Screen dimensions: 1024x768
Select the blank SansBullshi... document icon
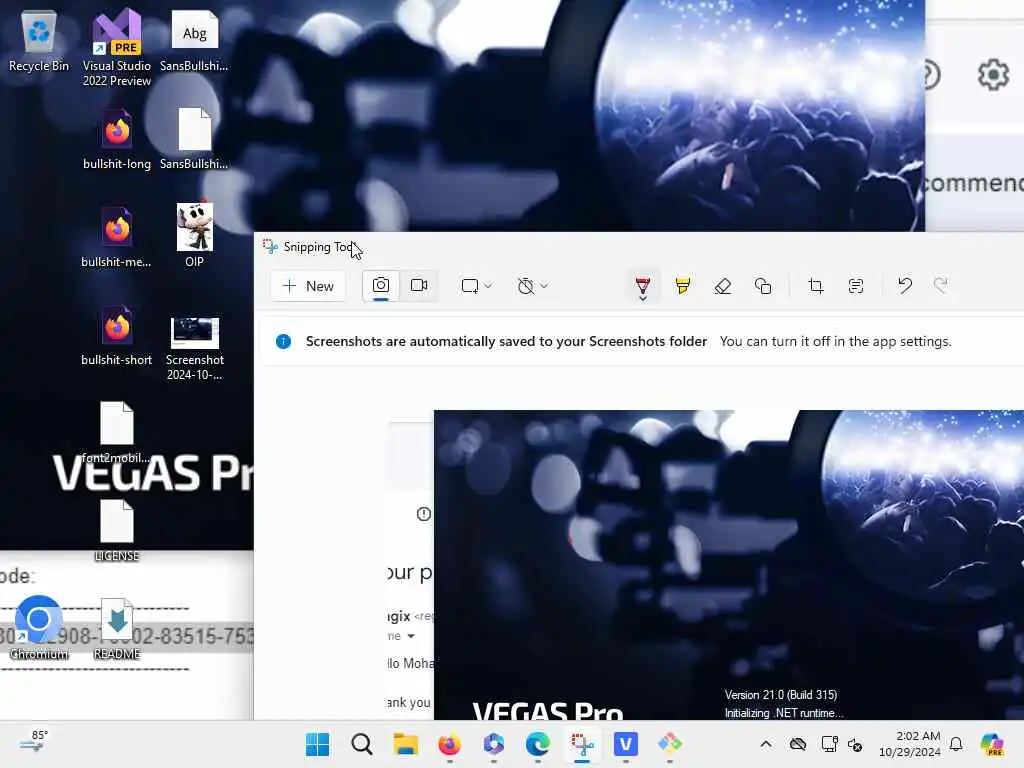pos(194,139)
